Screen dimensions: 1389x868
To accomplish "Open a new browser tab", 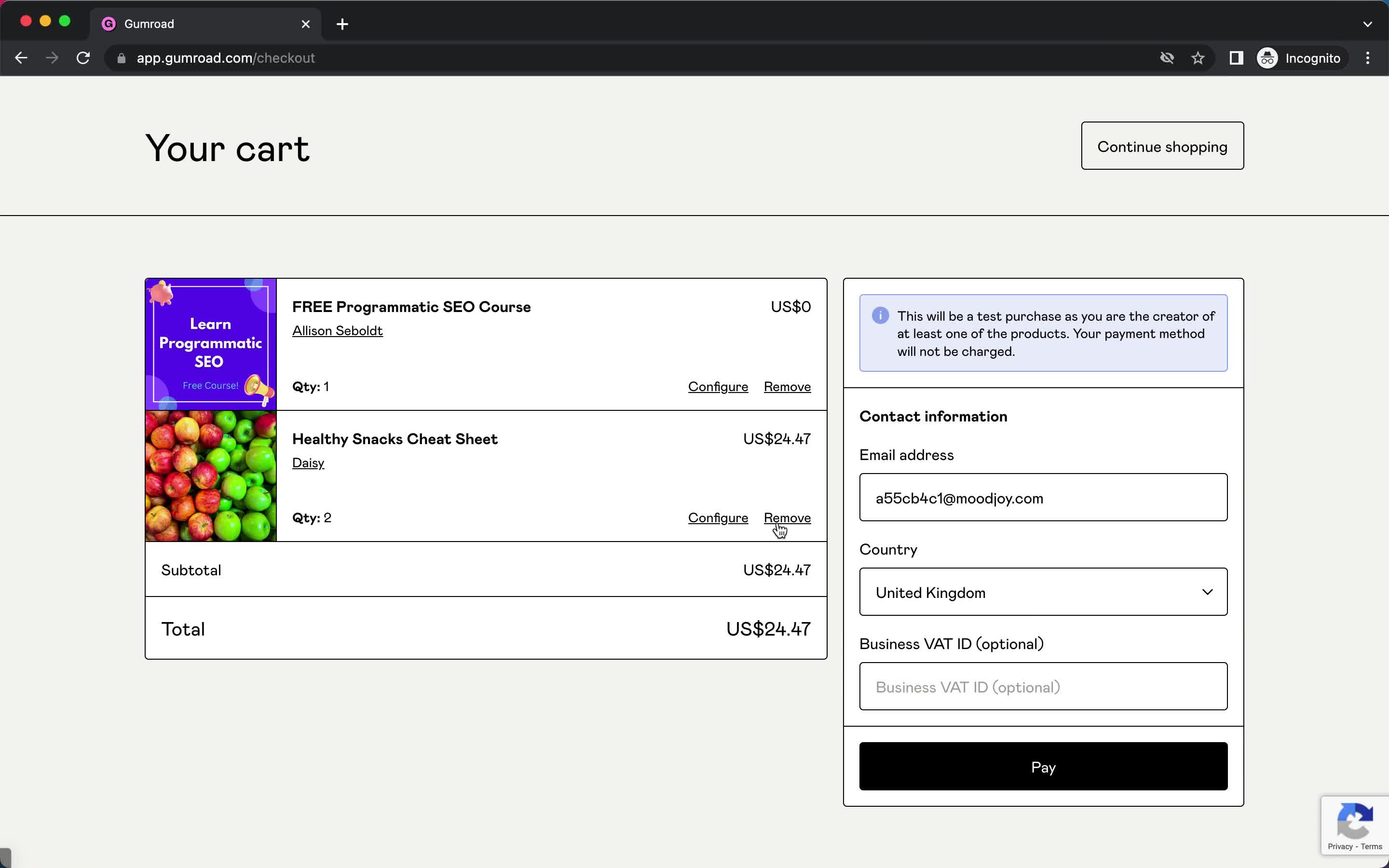I will (342, 24).
